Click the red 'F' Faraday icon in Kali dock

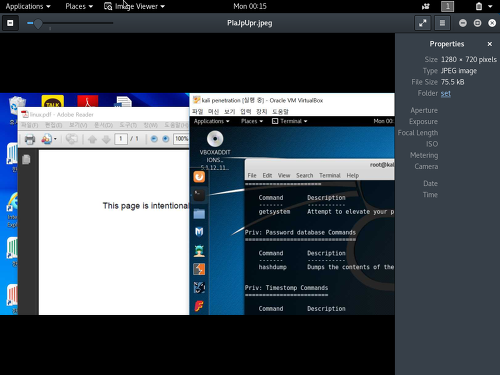tap(199, 306)
